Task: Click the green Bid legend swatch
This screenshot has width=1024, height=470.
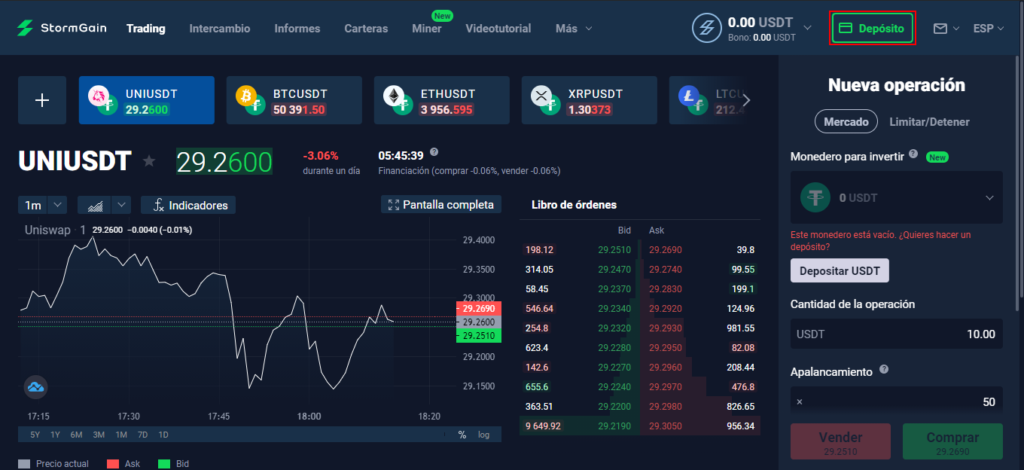Action: tap(164, 464)
